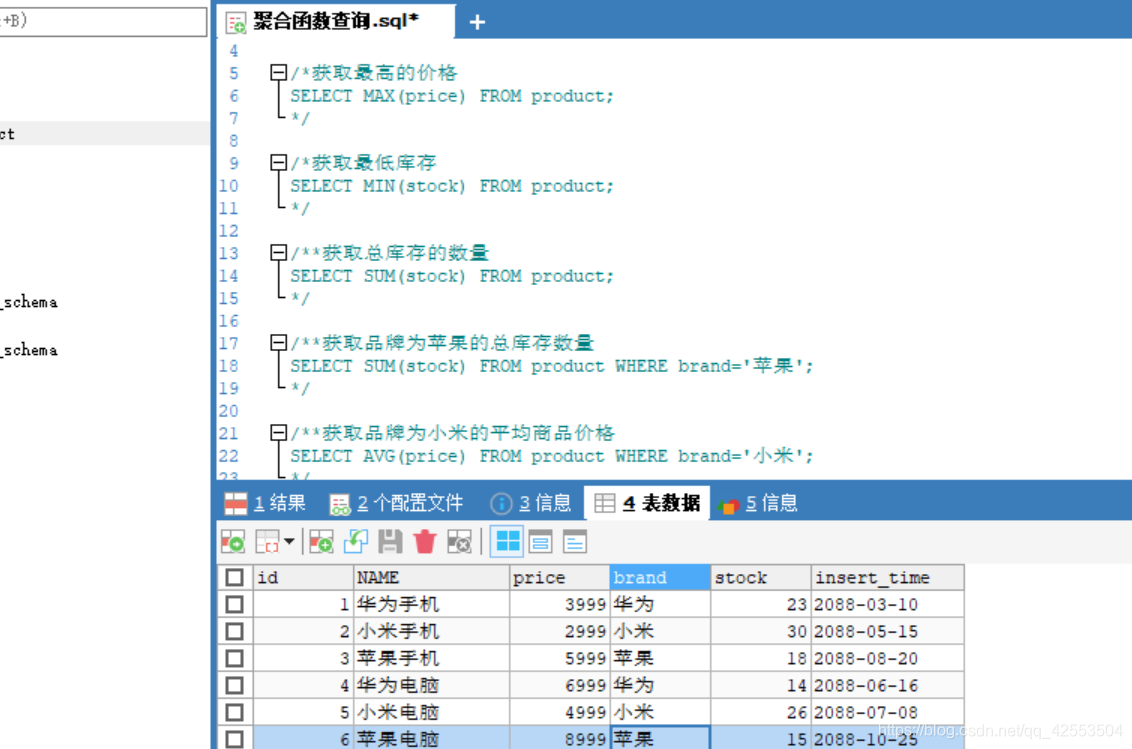Collapse the 获取最高的价格 comment block
This screenshot has width=1132, height=749.
[279, 72]
